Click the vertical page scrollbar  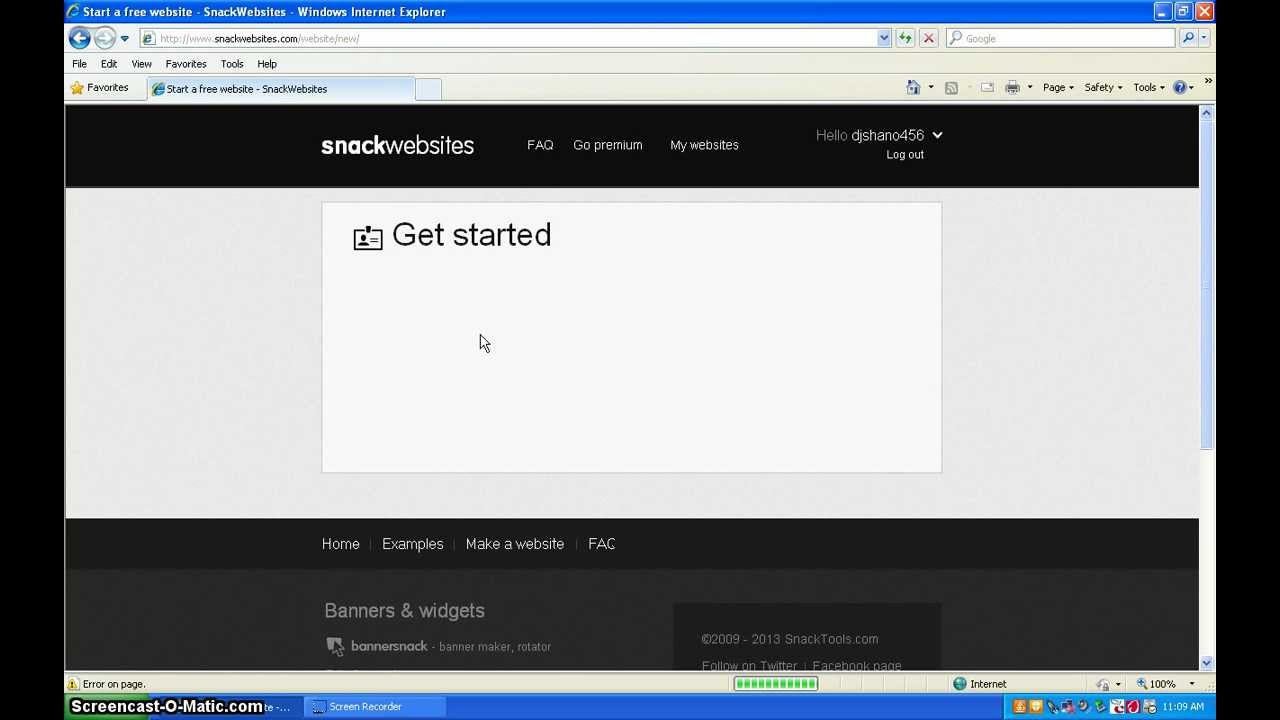[1206, 285]
